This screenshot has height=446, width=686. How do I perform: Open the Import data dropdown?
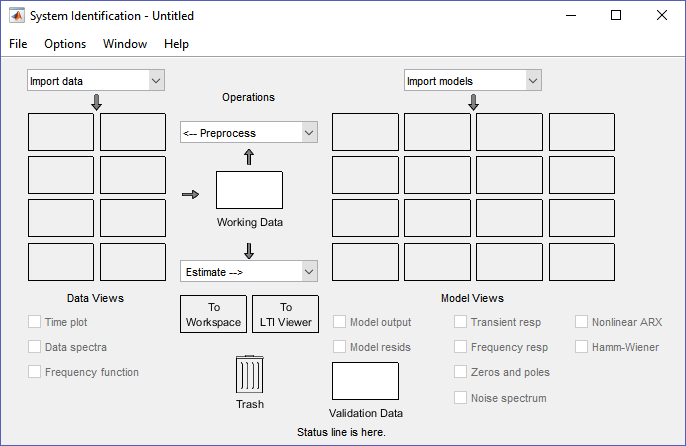point(95,81)
